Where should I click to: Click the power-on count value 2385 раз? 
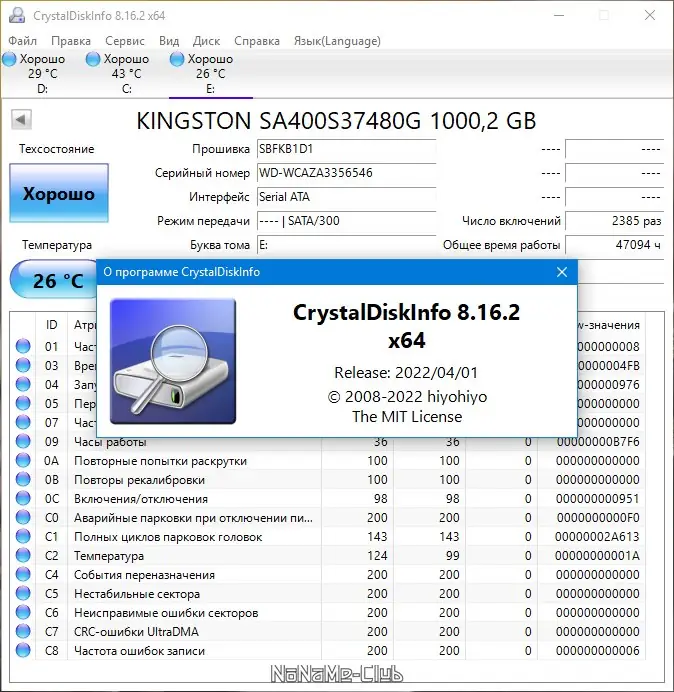614,221
